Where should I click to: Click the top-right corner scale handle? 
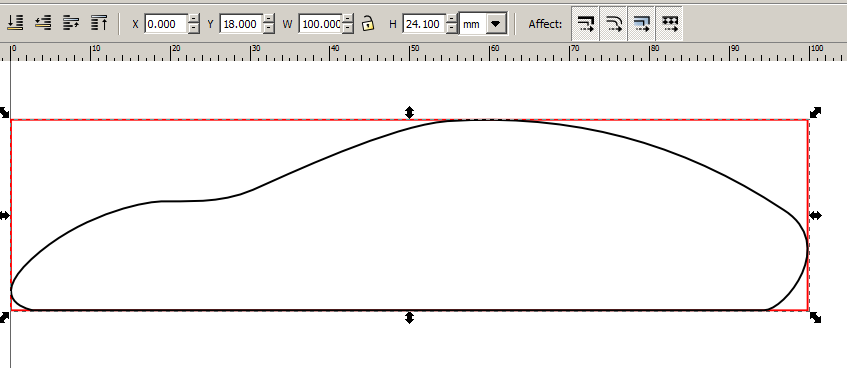click(x=816, y=112)
